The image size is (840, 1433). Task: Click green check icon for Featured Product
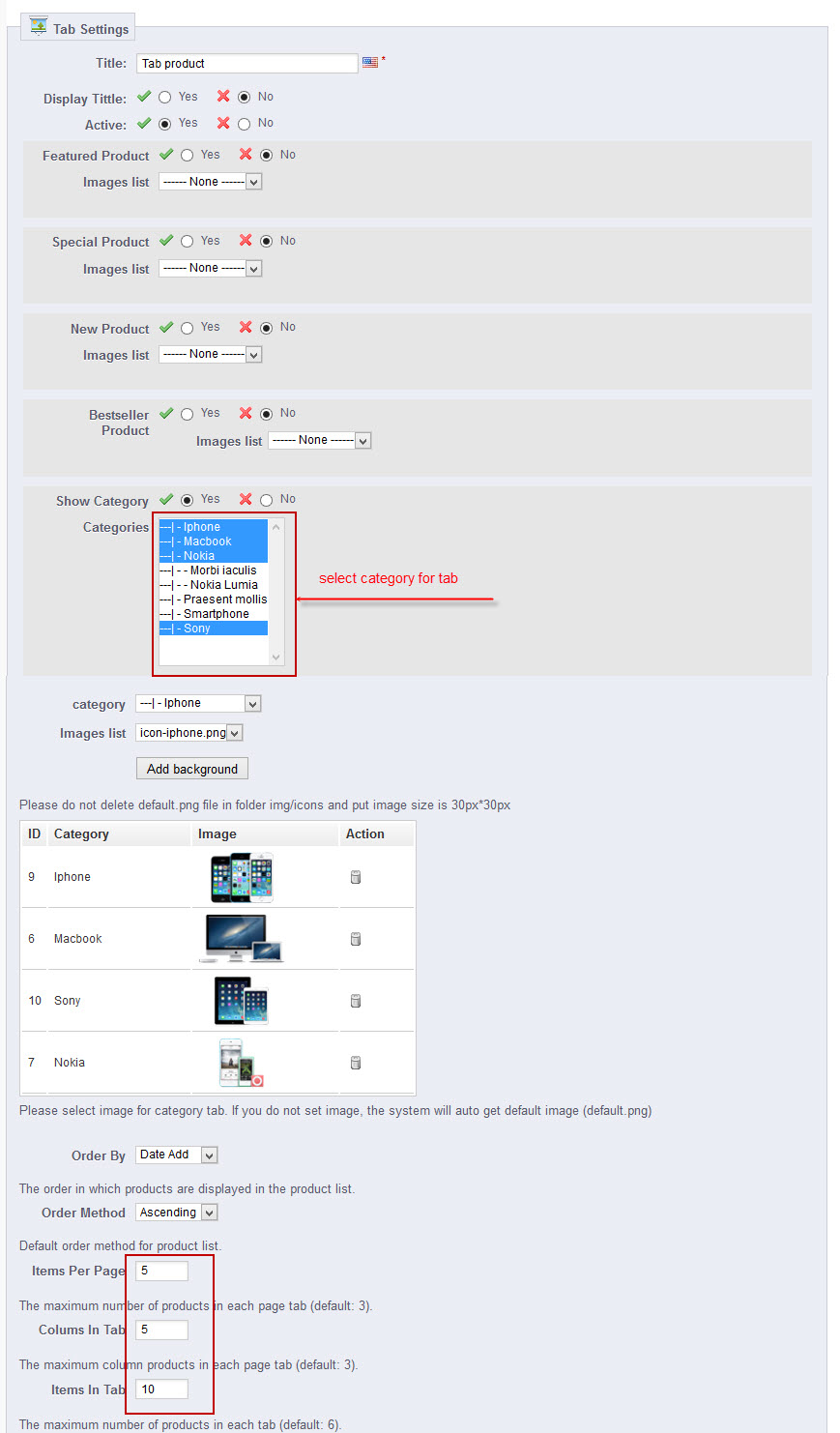pos(166,155)
